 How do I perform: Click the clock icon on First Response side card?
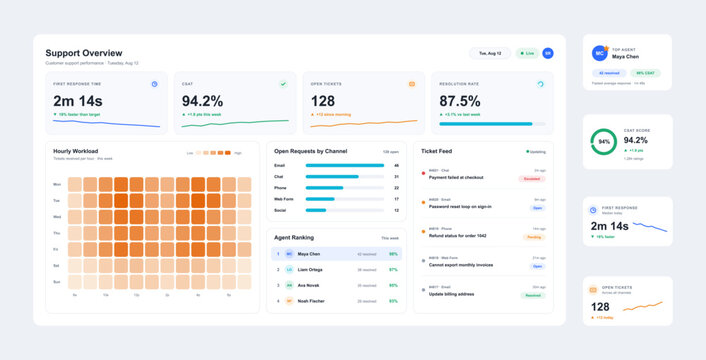click(x=593, y=210)
